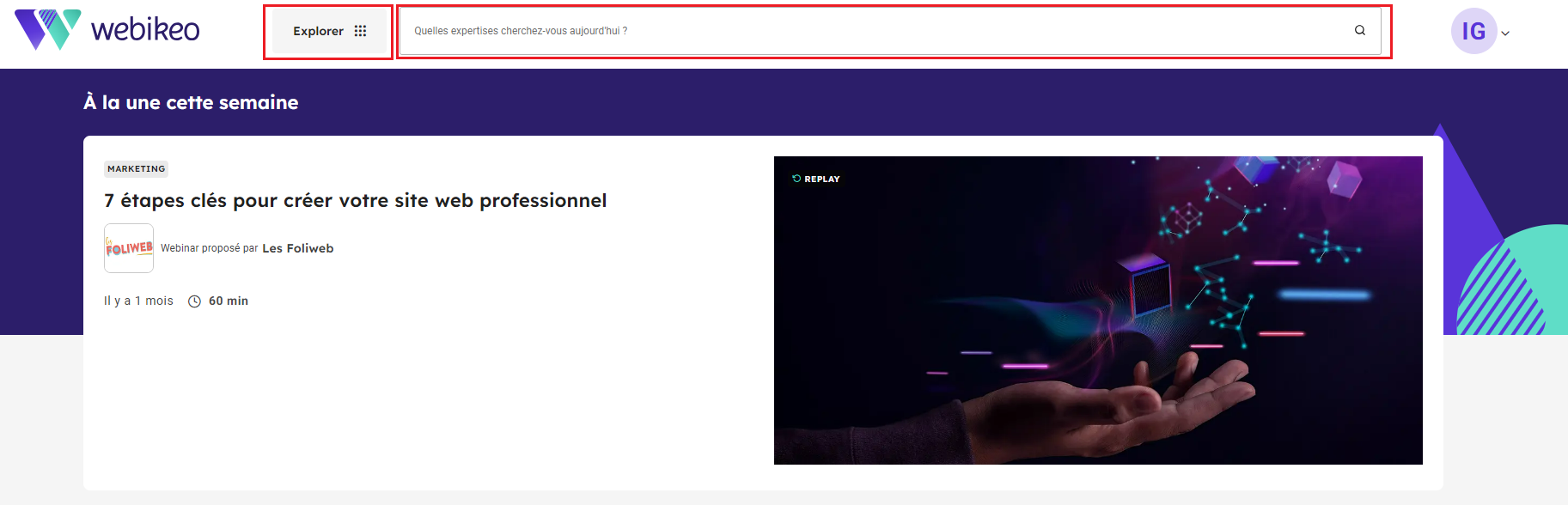Viewport: 1568px width, 505px height.
Task: Click the Webinar proposé par text
Action: (210, 248)
